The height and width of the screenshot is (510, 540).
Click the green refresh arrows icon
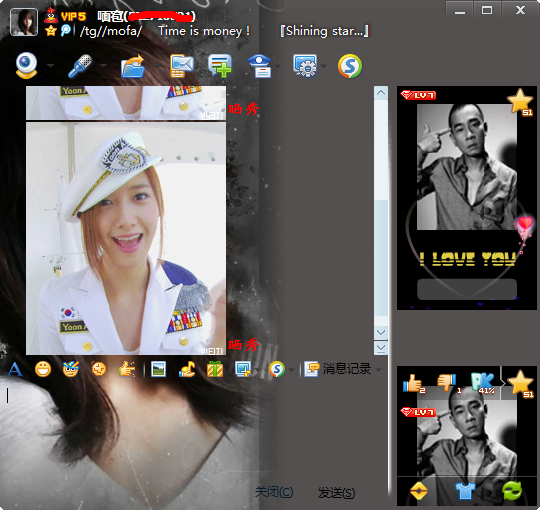512,490
